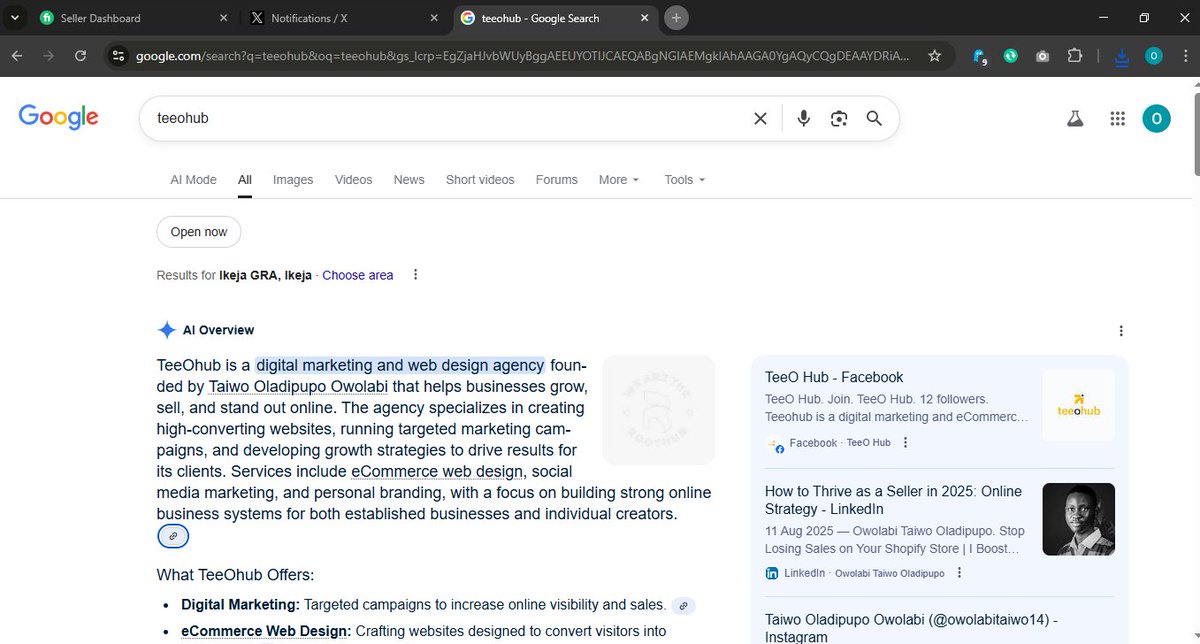Go forward to the next page
This screenshot has height=644, width=1200.
click(49, 56)
